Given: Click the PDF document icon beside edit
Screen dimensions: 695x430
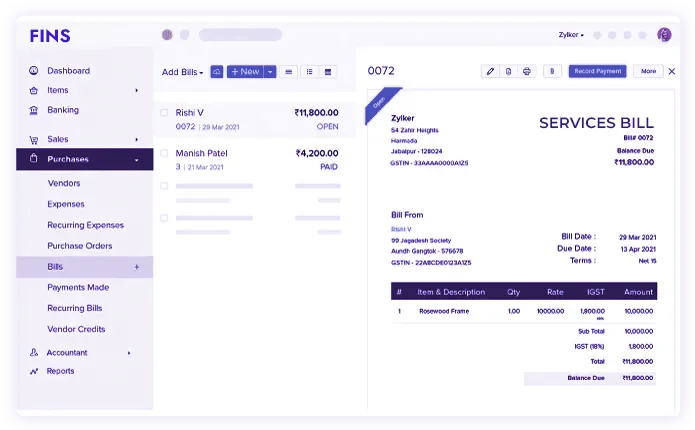Looking at the screenshot, I should (x=508, y=72).
